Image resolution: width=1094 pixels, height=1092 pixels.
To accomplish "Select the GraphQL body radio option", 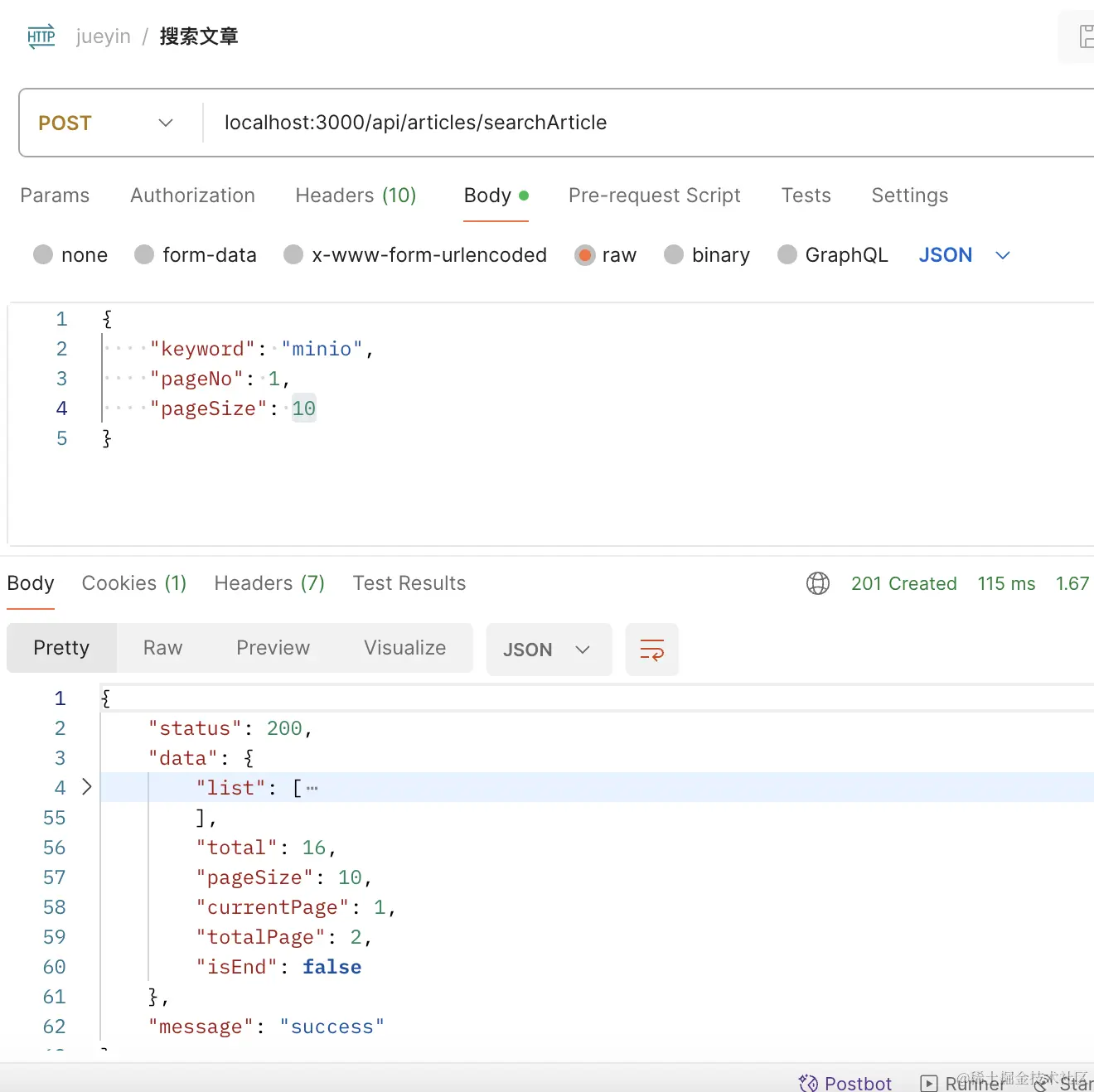I will click(787, 255).
